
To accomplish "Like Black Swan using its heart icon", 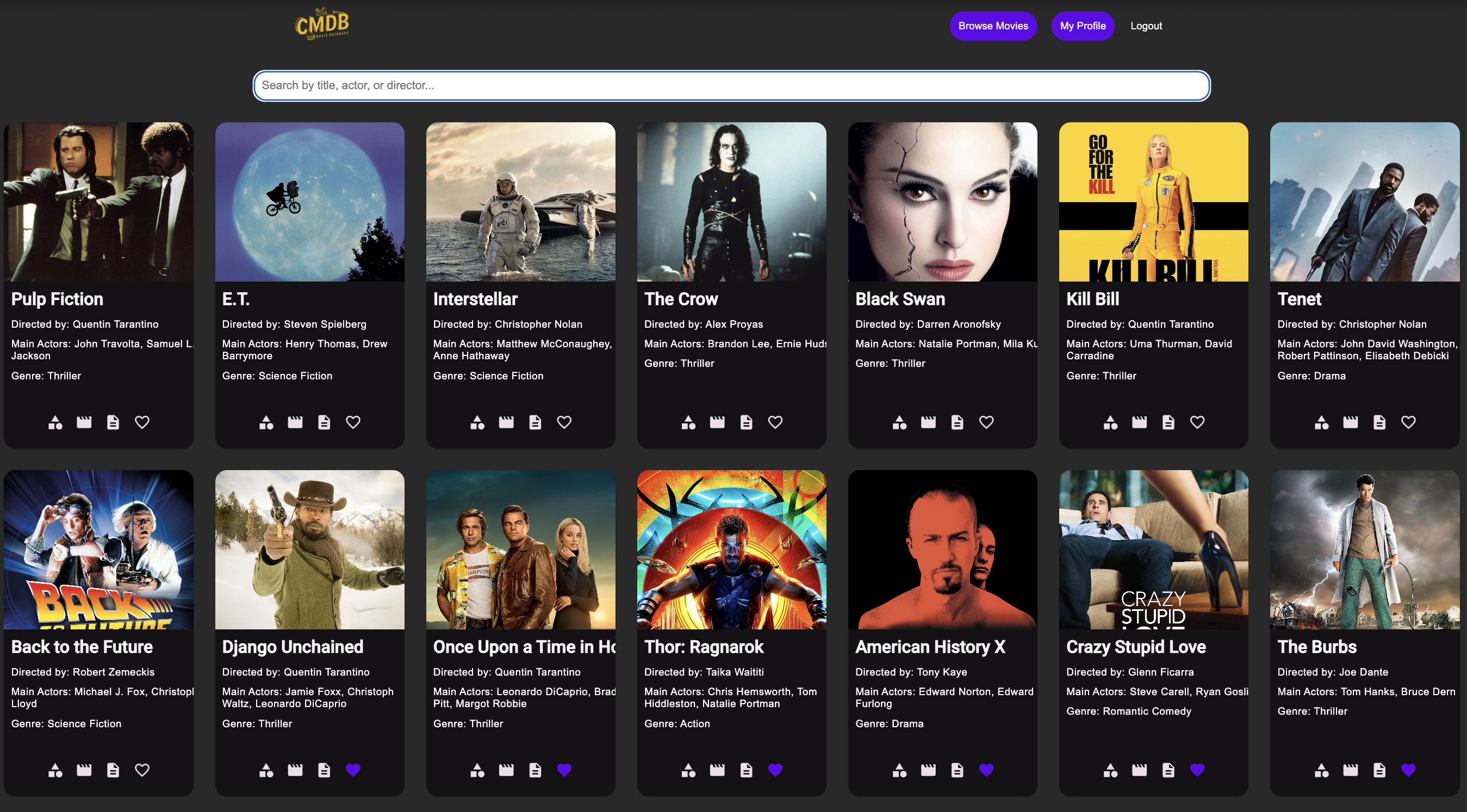I will pyautogui.click(x=986, y=422).
